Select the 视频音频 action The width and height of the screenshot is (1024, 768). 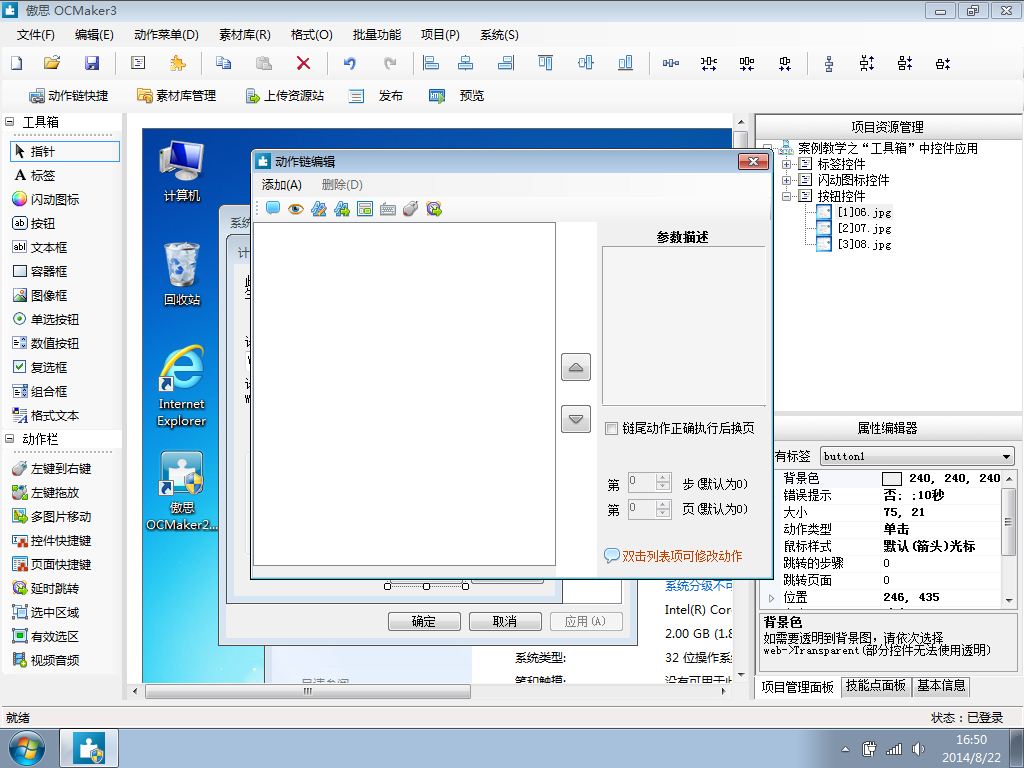(46, 660)
